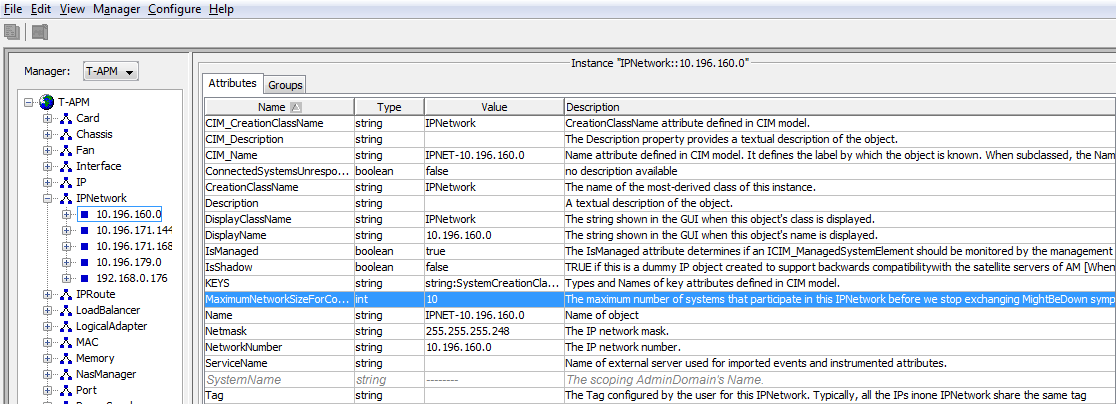
Task: Collapse the IPNetwork tree node
Action: pyautogui.click(x=47, y=198)
